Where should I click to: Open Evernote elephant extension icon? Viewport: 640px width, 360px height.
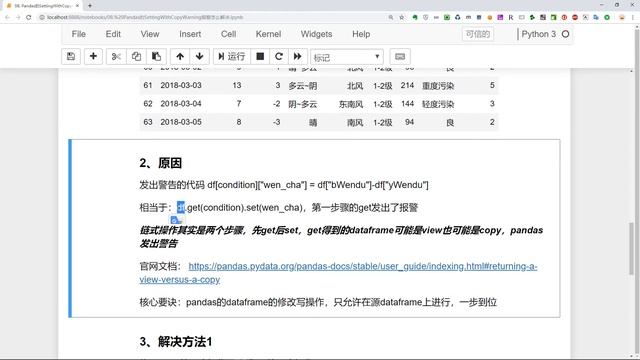tap(415, 17)
